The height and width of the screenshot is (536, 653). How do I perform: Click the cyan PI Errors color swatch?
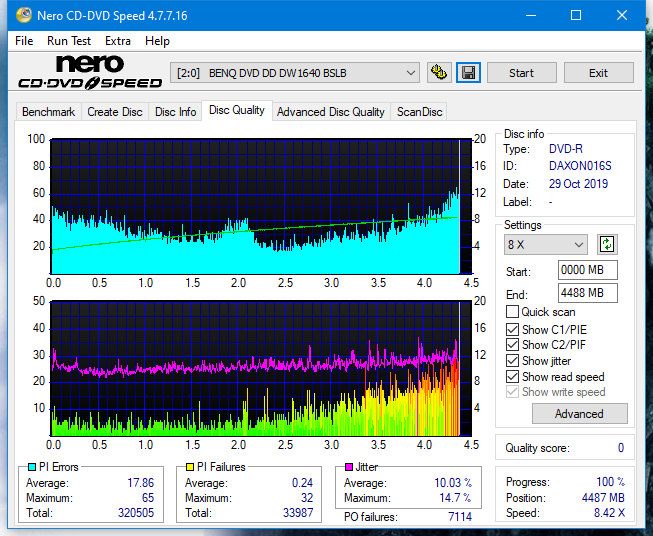(x=32, y=467)
